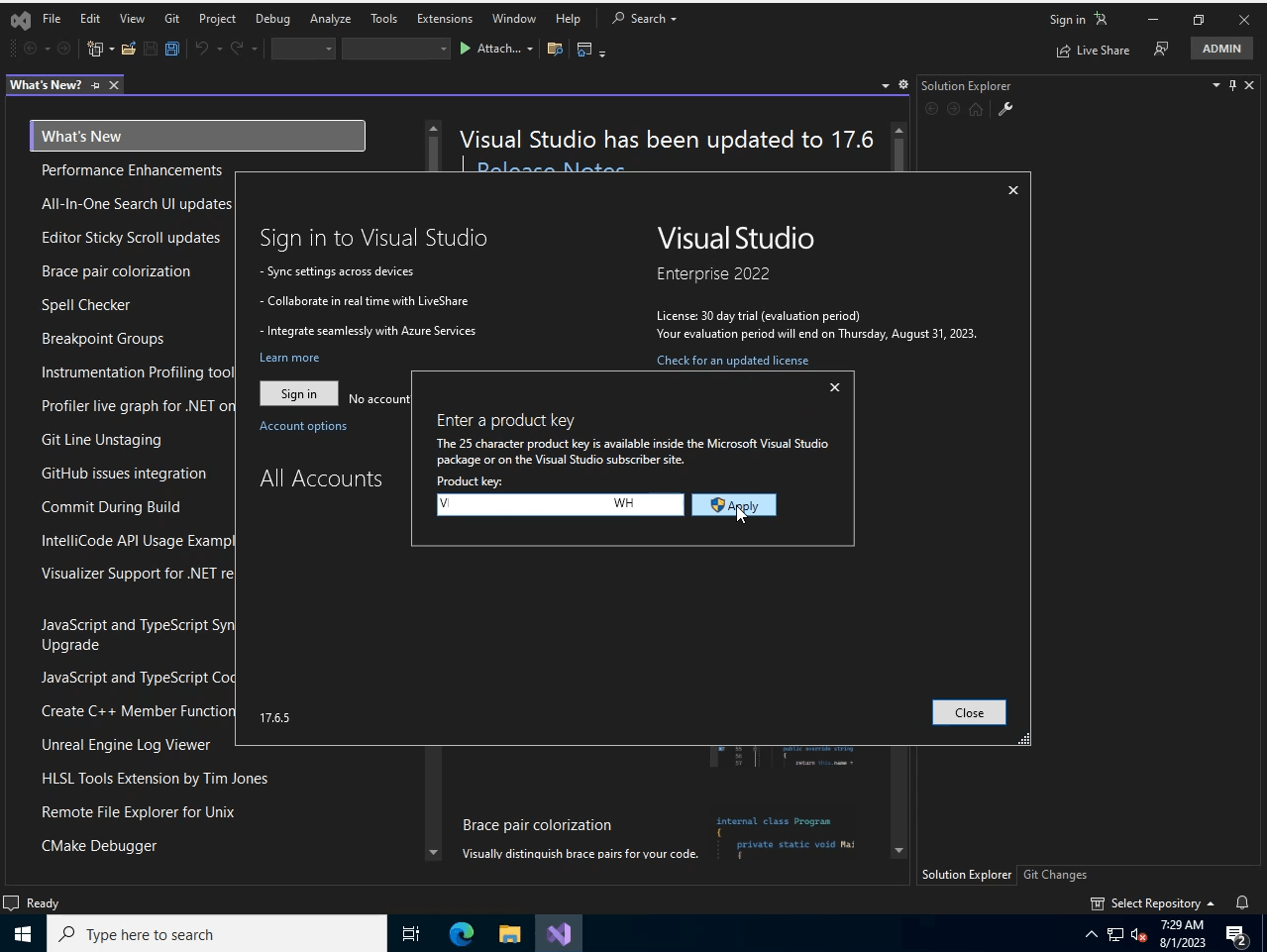Select Unreal Engine Log Viewer list item

click(126, 745)
